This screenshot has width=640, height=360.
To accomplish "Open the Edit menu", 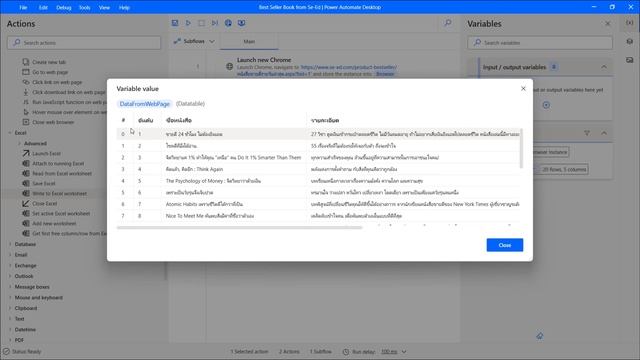I will 43,7.
